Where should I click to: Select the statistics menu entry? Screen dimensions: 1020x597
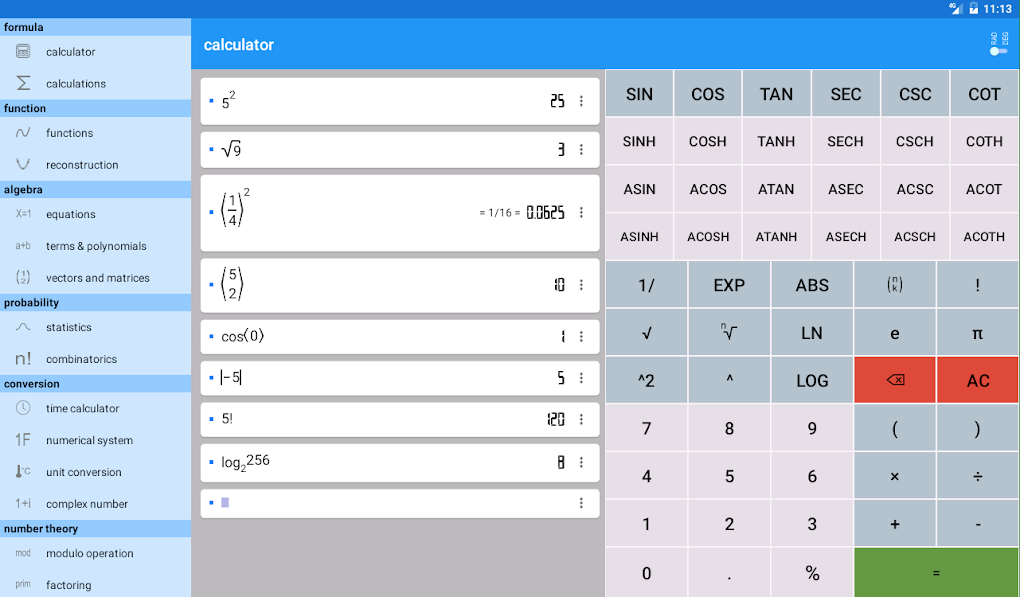pos(68,327)
